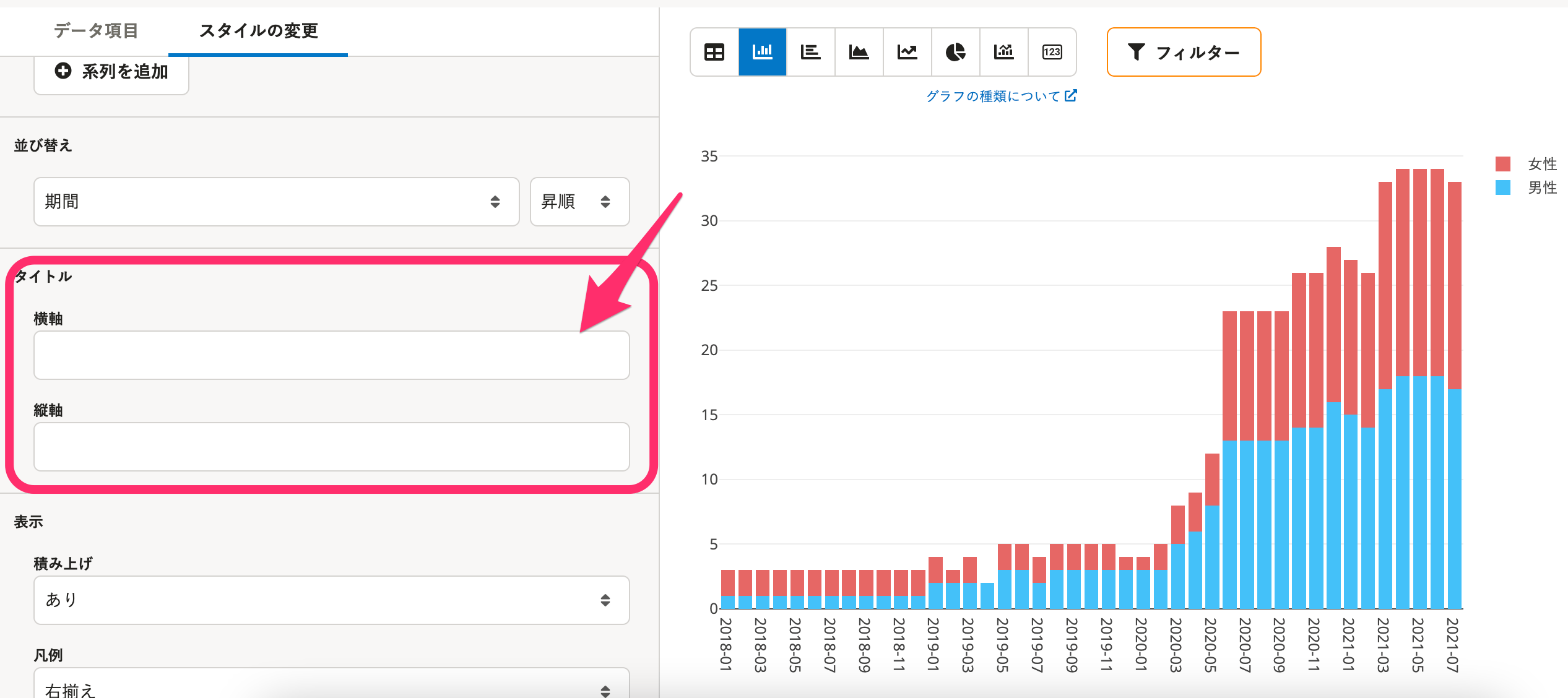Image resolution: width=1568 pixels, height=698 pixels.
Task: Click the 女性 legend label
Action: (x=1542, y=164)
